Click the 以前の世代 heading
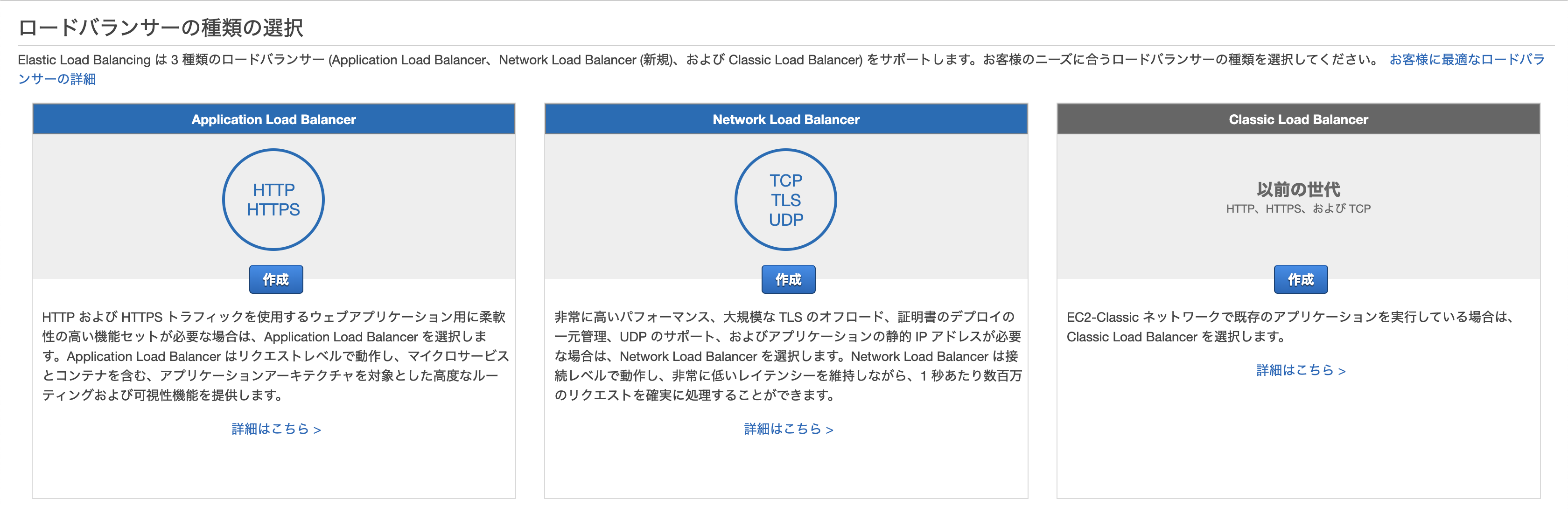 click(1298, 189)
